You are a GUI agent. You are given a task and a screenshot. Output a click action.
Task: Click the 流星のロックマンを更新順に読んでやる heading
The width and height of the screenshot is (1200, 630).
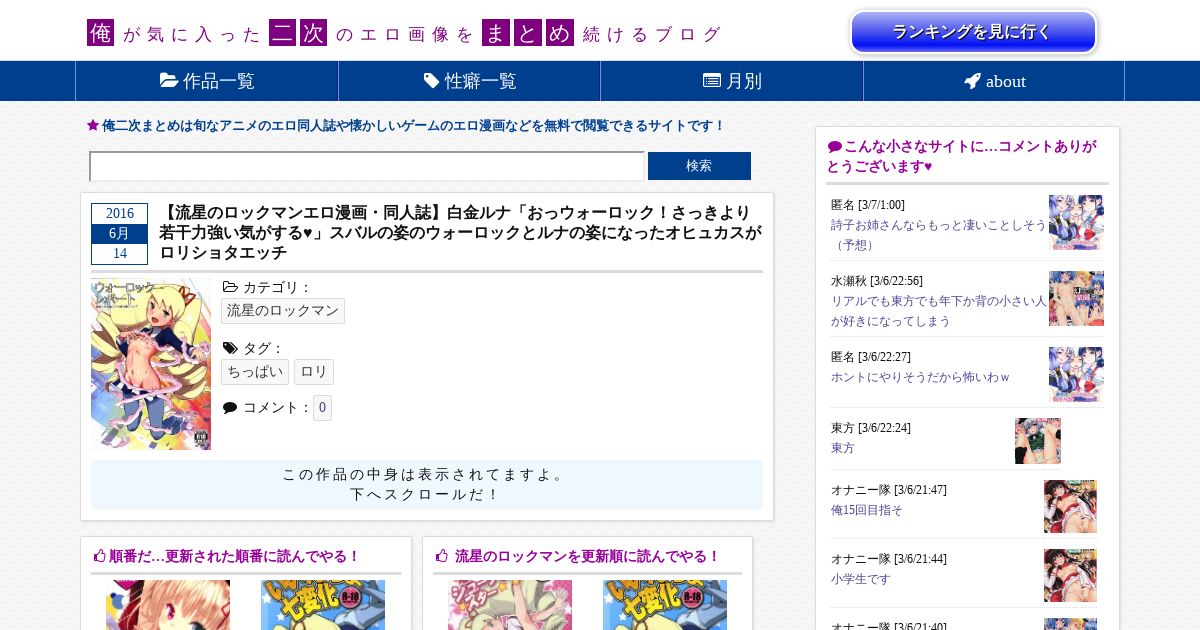(587, 556)
